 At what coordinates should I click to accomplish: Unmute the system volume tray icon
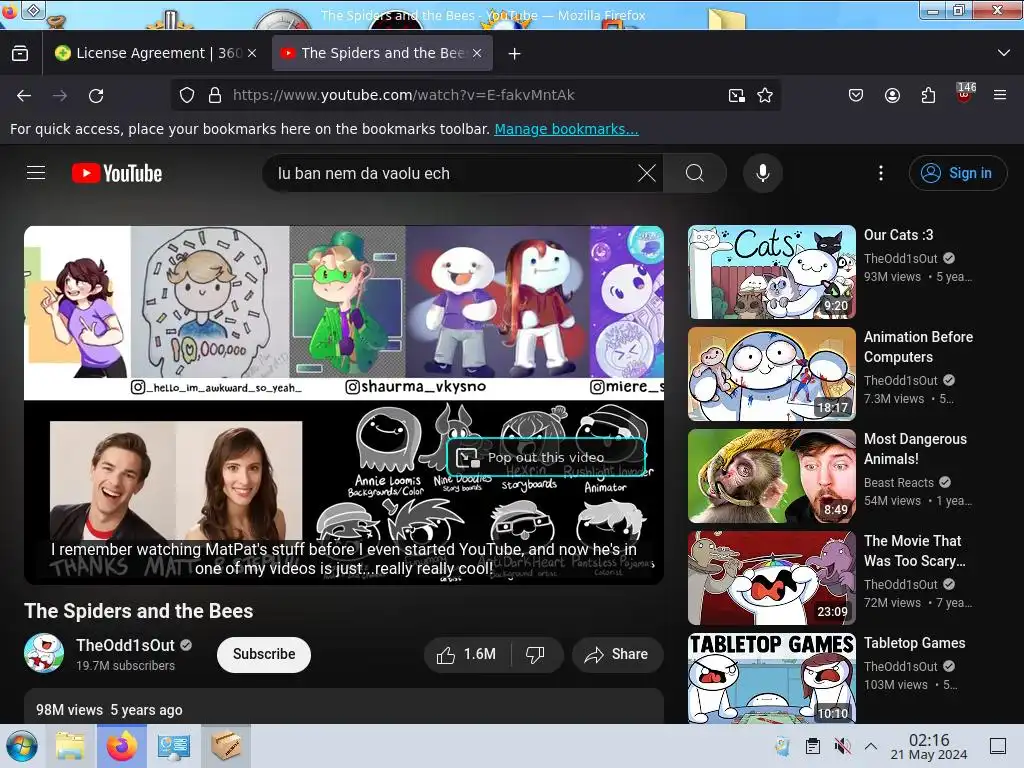[842, 746]
